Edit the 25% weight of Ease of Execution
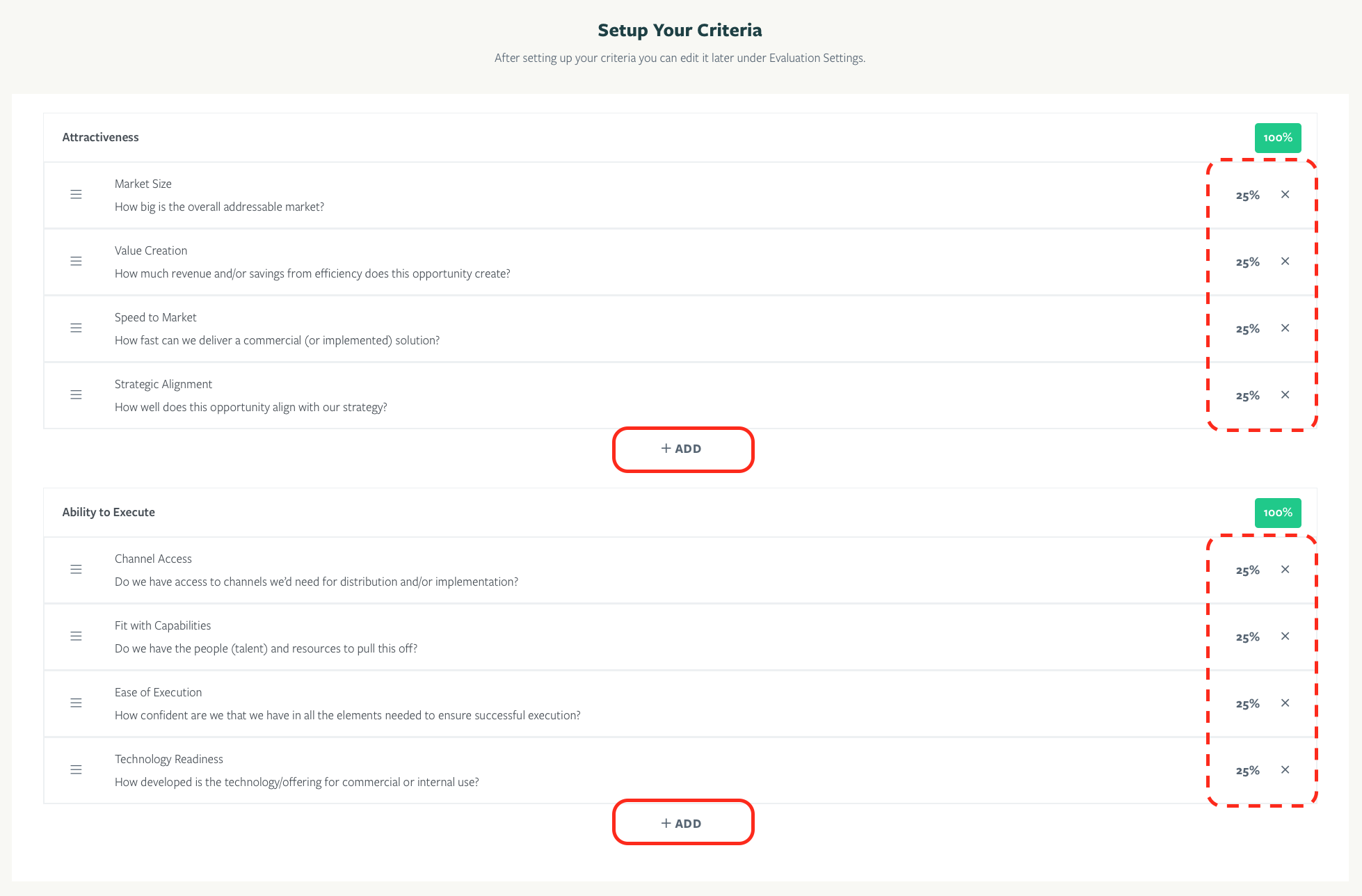1362x896 pixels. click(1247, 704)
